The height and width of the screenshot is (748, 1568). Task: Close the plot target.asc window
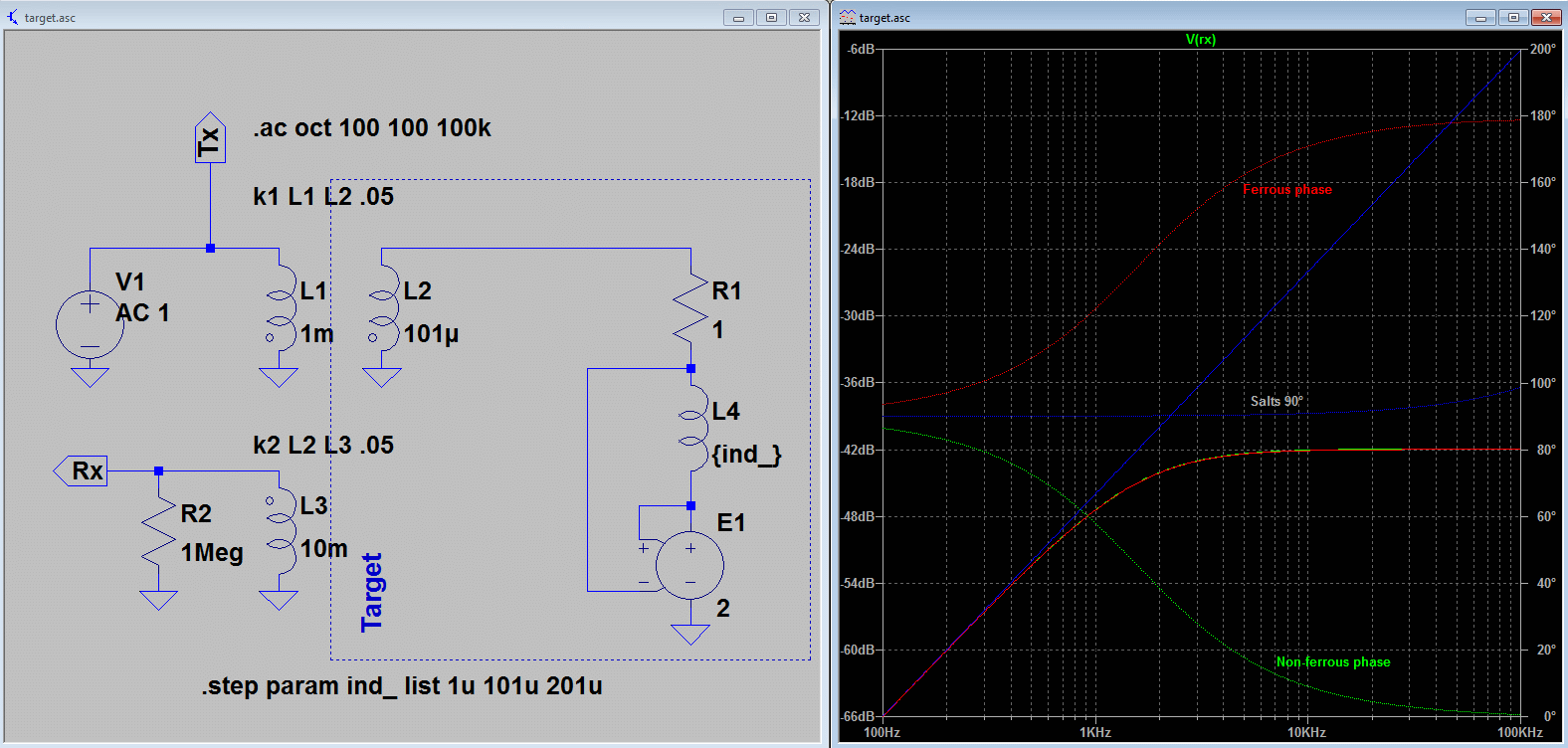pos(1546,17)
